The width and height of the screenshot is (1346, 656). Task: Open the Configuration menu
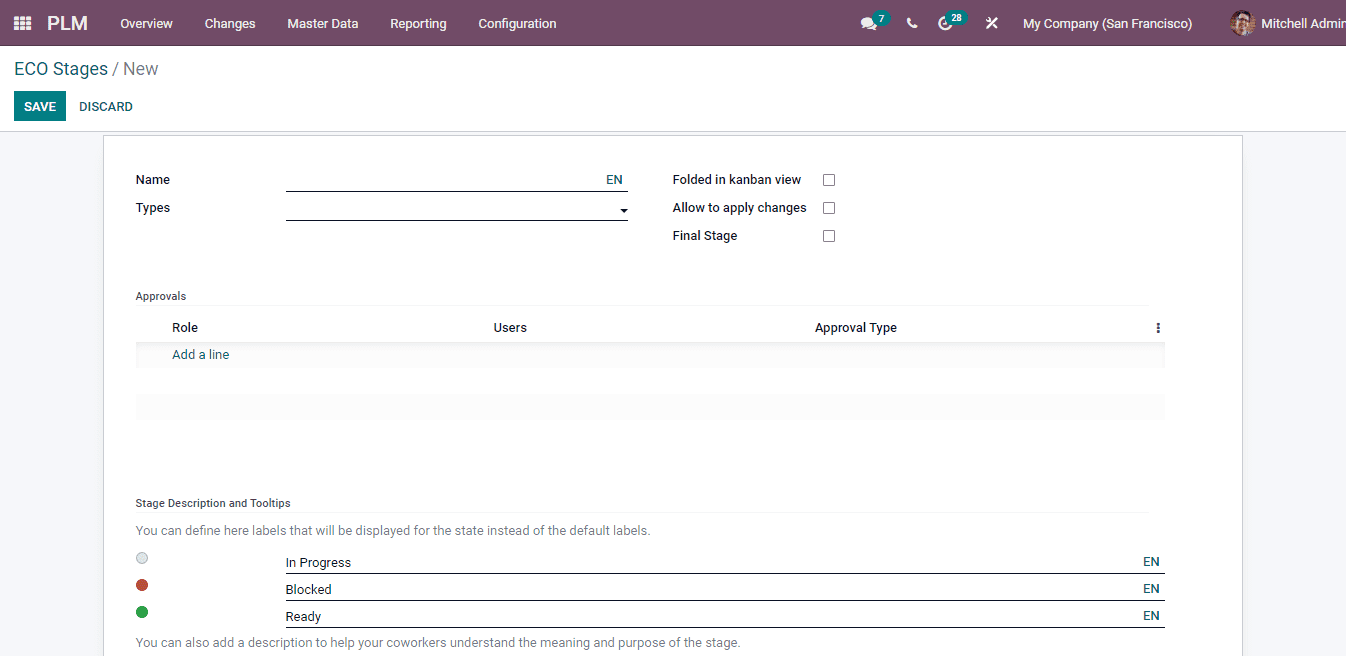[x=516, y=23]
